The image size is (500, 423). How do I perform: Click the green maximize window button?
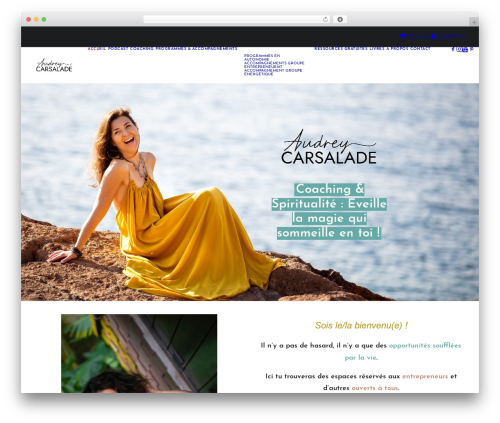coord(44,19)
